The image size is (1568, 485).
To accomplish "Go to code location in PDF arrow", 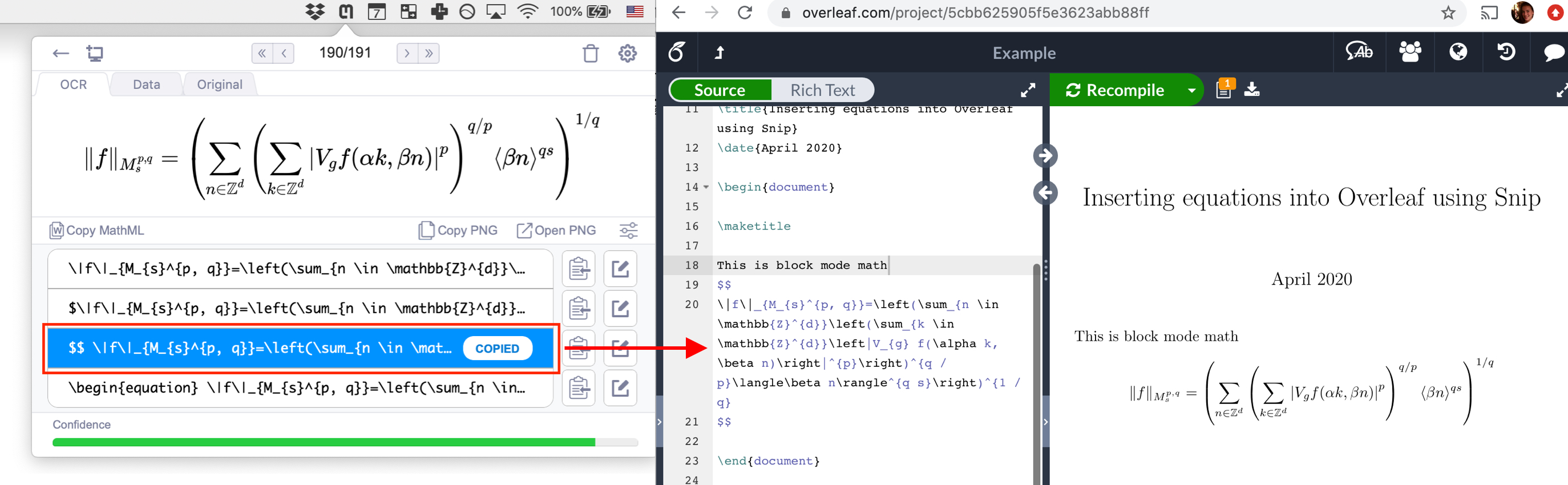I will 1045,155.
